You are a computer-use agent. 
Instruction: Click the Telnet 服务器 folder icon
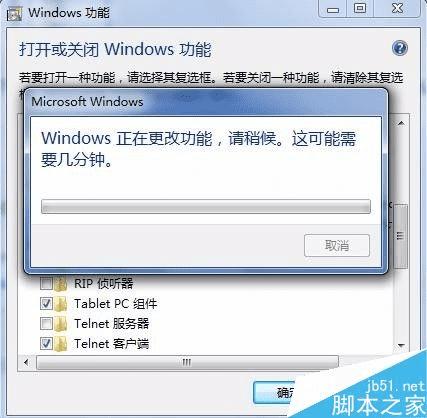pos(61,324)
